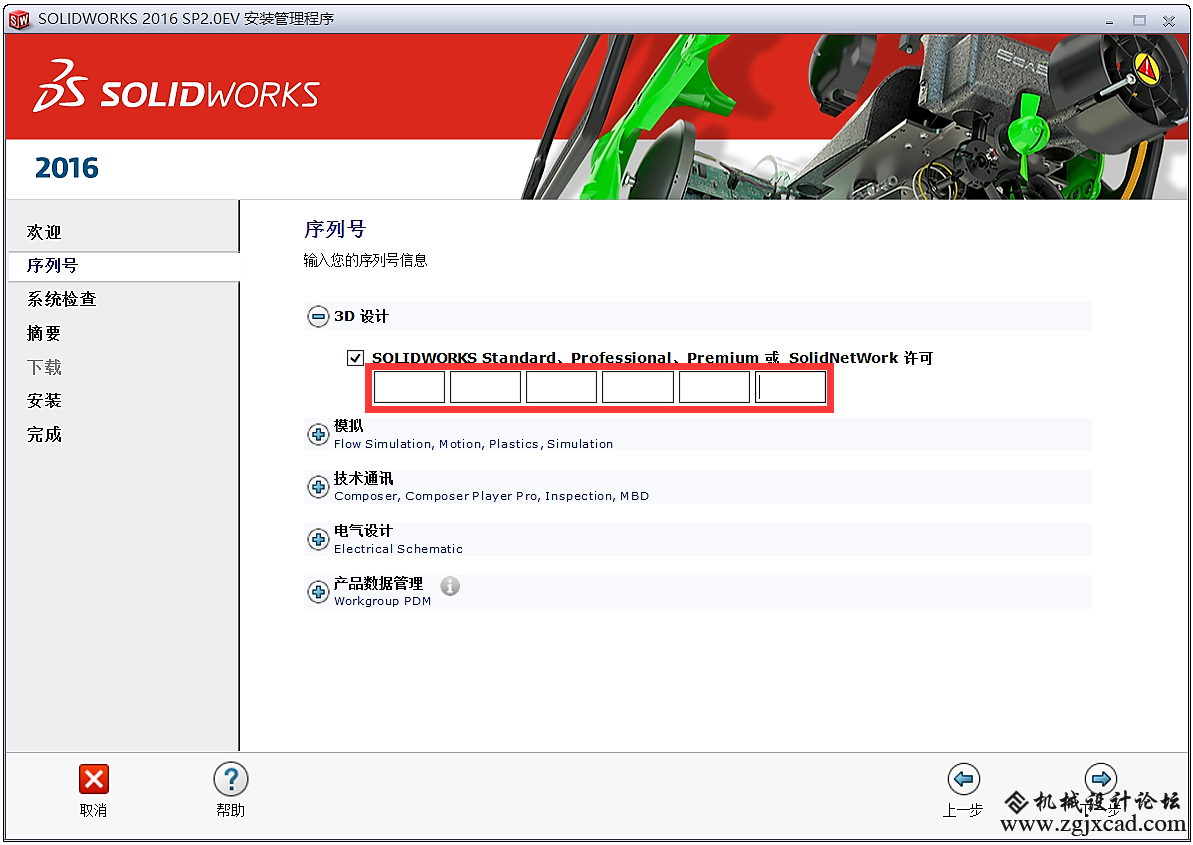Select the 欢迎 step in sidebar
This screenshot has width=1193, height=845.
click(44, 232)
